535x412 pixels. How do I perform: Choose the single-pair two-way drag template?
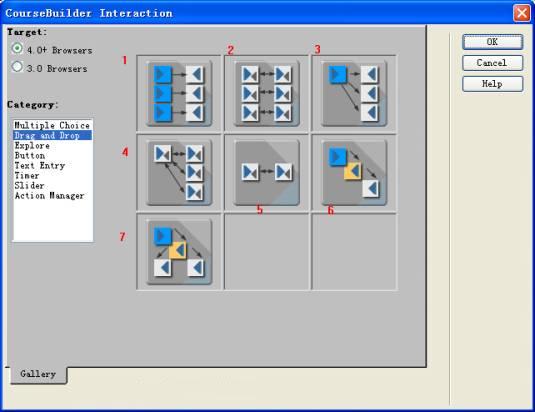[x=266, y=172]
